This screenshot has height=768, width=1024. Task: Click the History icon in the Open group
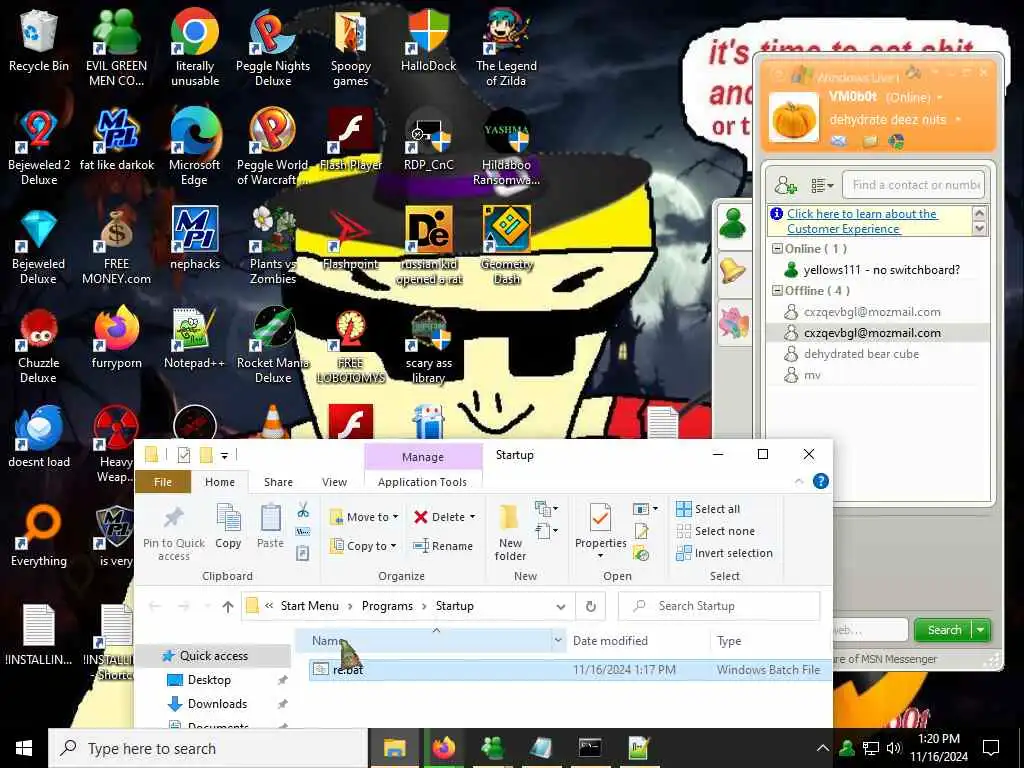(x=641, y=554)
